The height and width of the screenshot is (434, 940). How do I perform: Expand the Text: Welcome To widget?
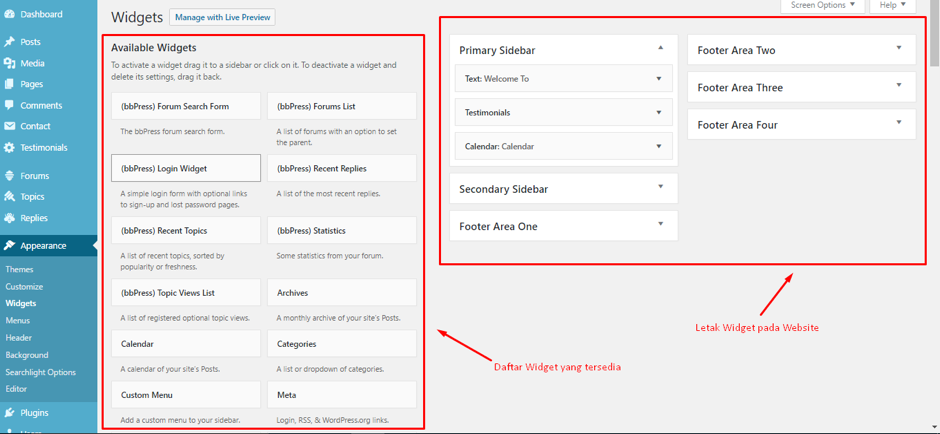pos(659,79)
